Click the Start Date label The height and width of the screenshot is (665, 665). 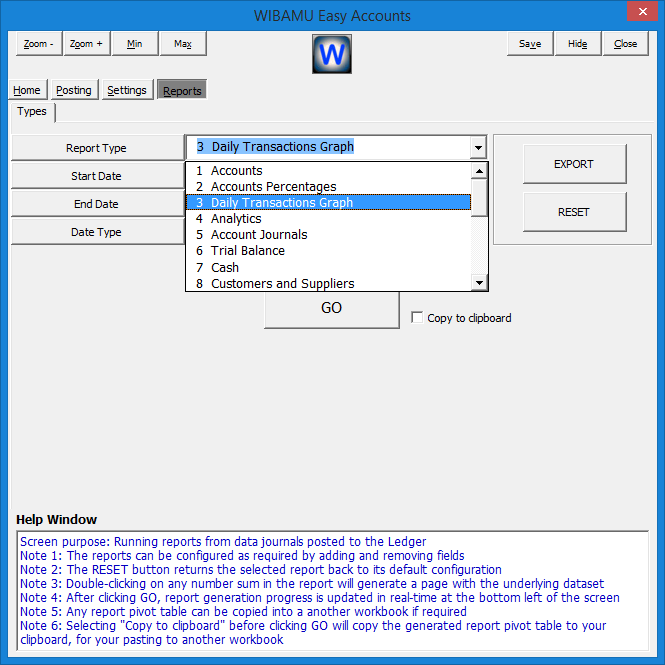click(97, 176)
